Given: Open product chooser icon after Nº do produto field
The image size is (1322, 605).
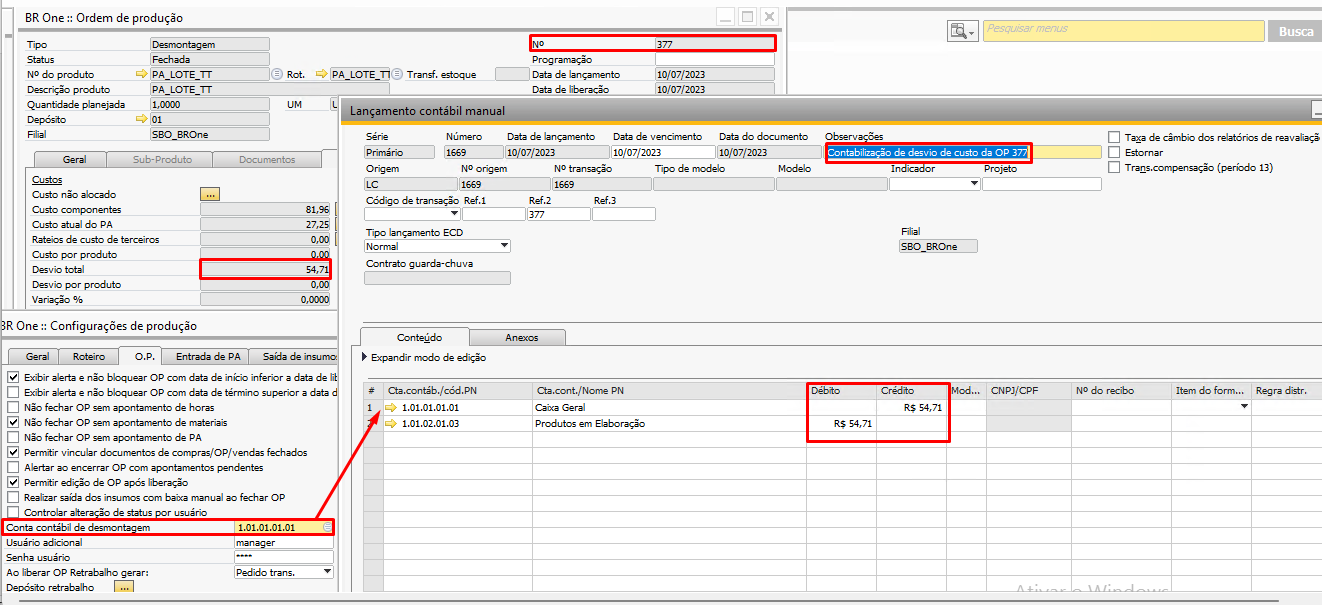Looking at the screenshot, I should pos(276,74).
